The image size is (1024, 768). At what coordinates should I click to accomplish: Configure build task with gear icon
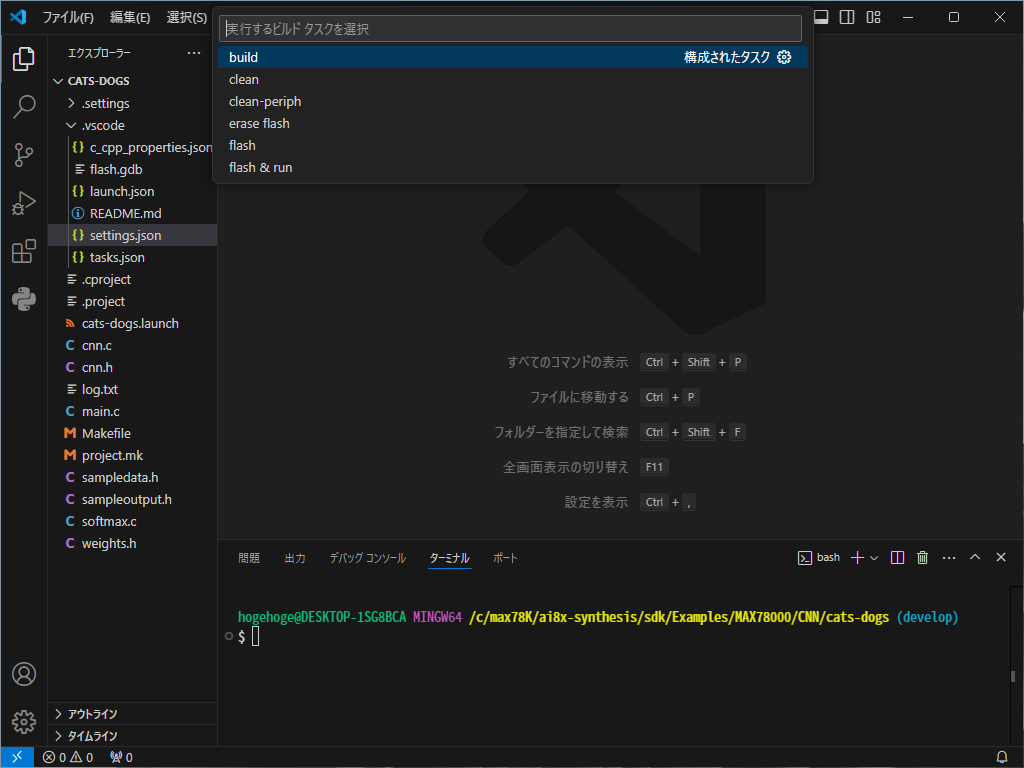[784, 58]
